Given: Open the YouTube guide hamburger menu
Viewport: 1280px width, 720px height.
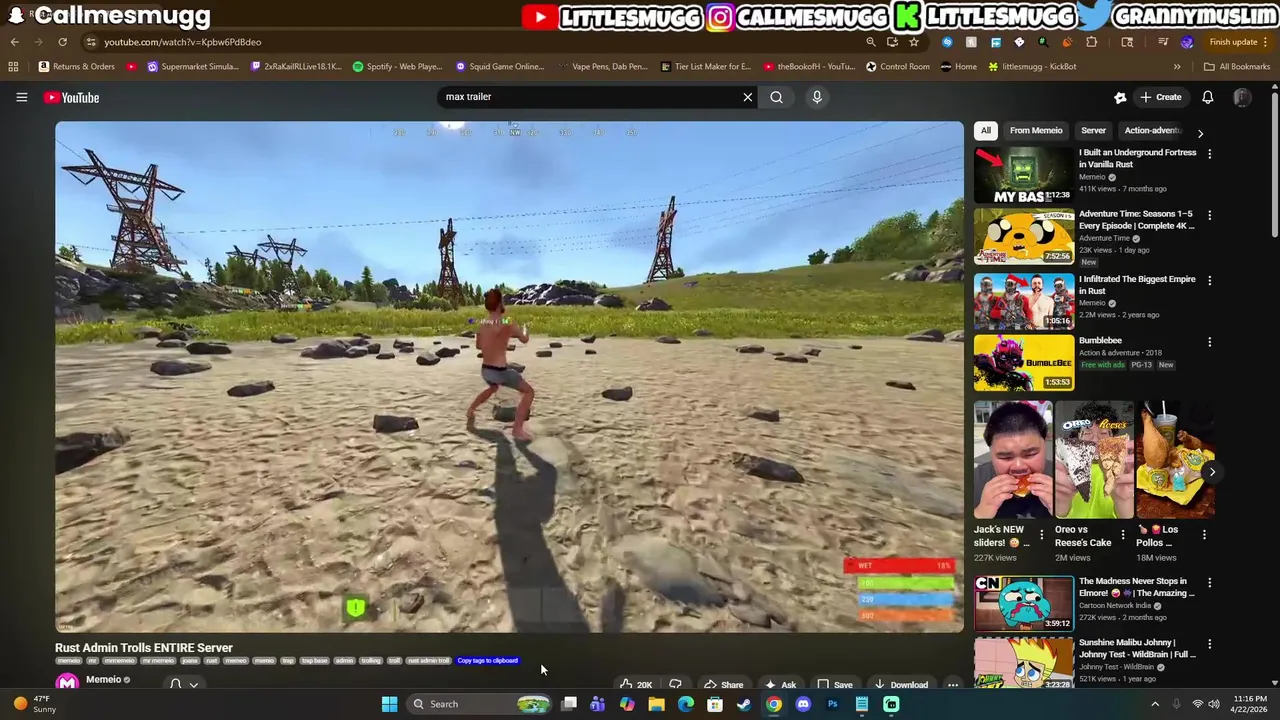Looking at the screenshot, I should coord(21,97).
